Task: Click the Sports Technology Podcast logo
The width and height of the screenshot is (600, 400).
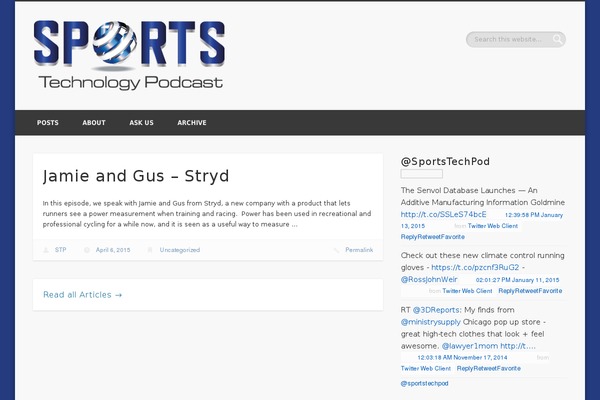Action: pyautogui.click(x=129, y=55)
